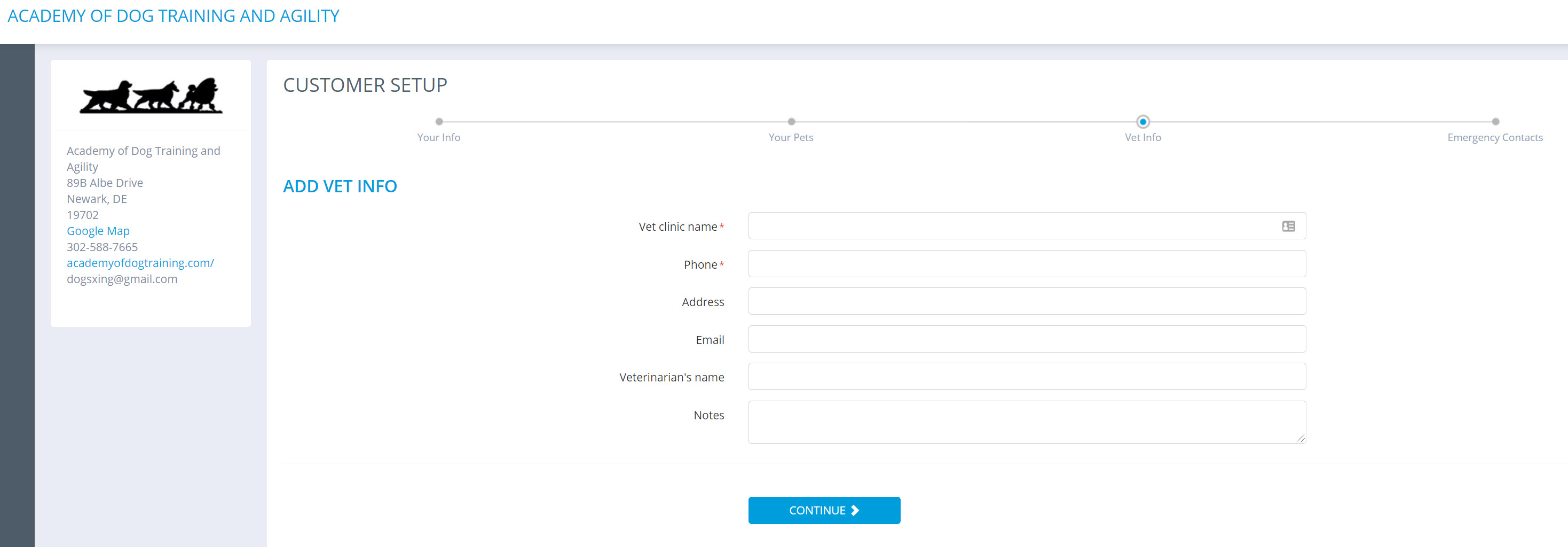Click the Academy dog silhouettes logo

pos(151,96)
